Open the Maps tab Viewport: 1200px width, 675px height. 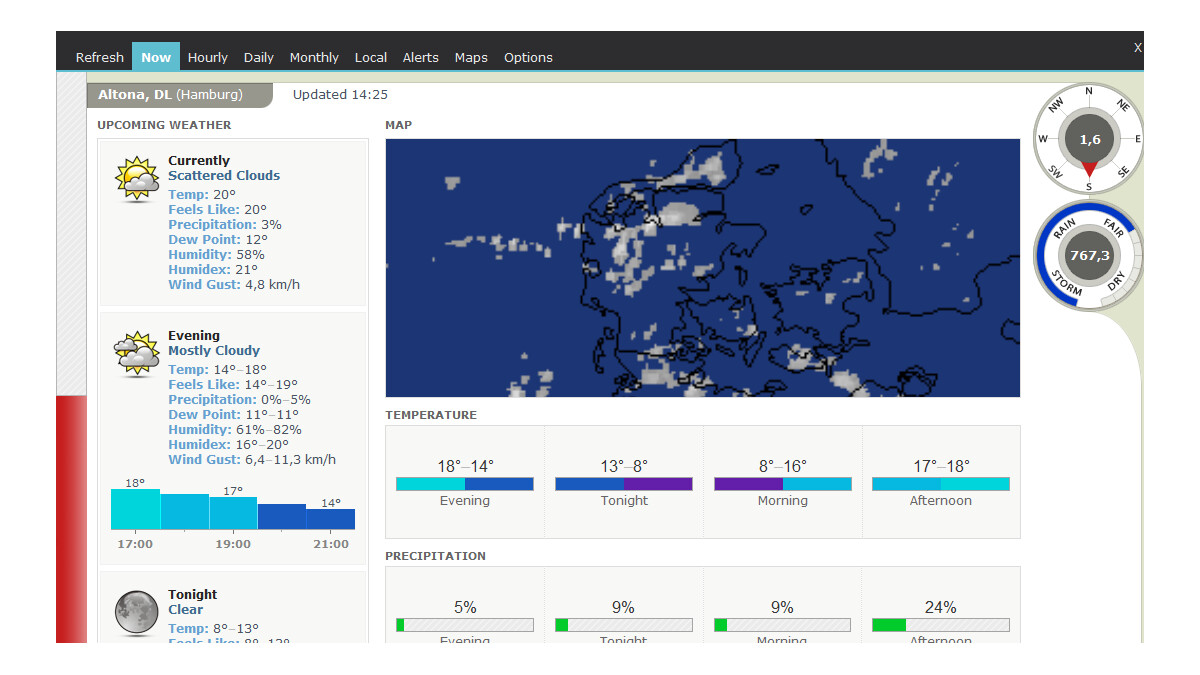tap(471, 57)
